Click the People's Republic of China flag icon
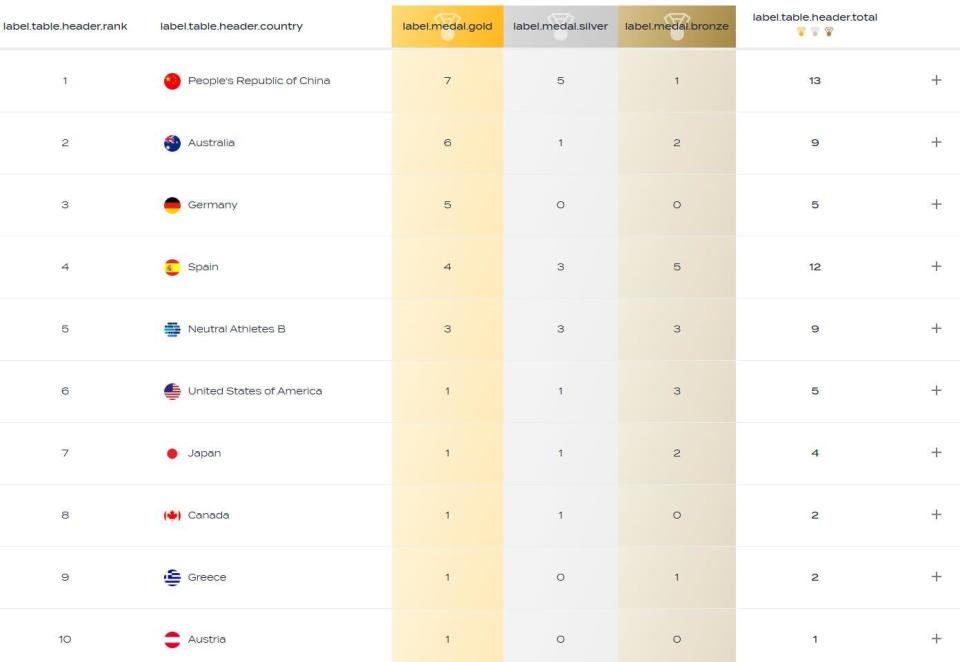 click(172, 81)
